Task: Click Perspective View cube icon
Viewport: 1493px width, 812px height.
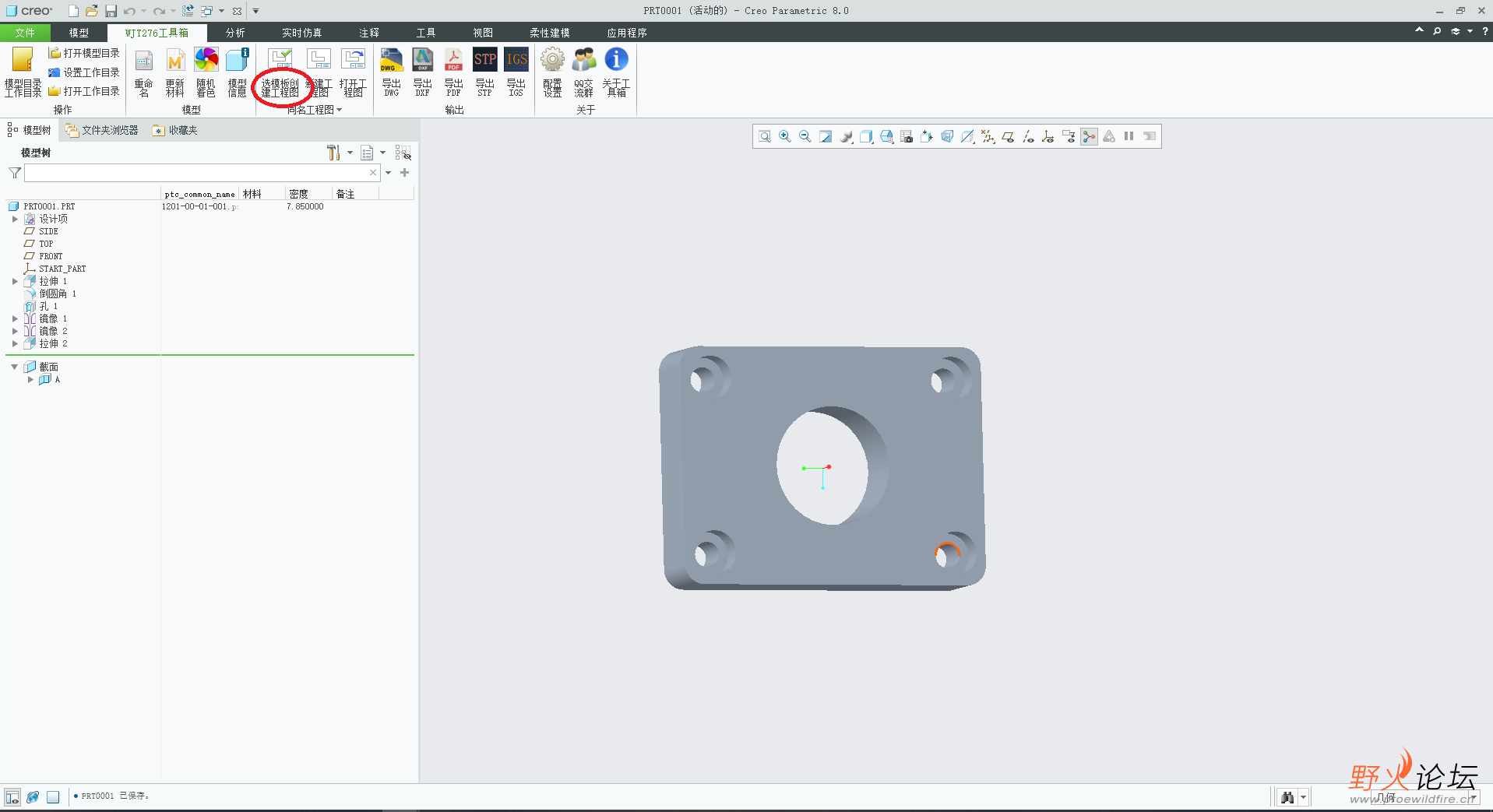Action: tap(947, 136)
